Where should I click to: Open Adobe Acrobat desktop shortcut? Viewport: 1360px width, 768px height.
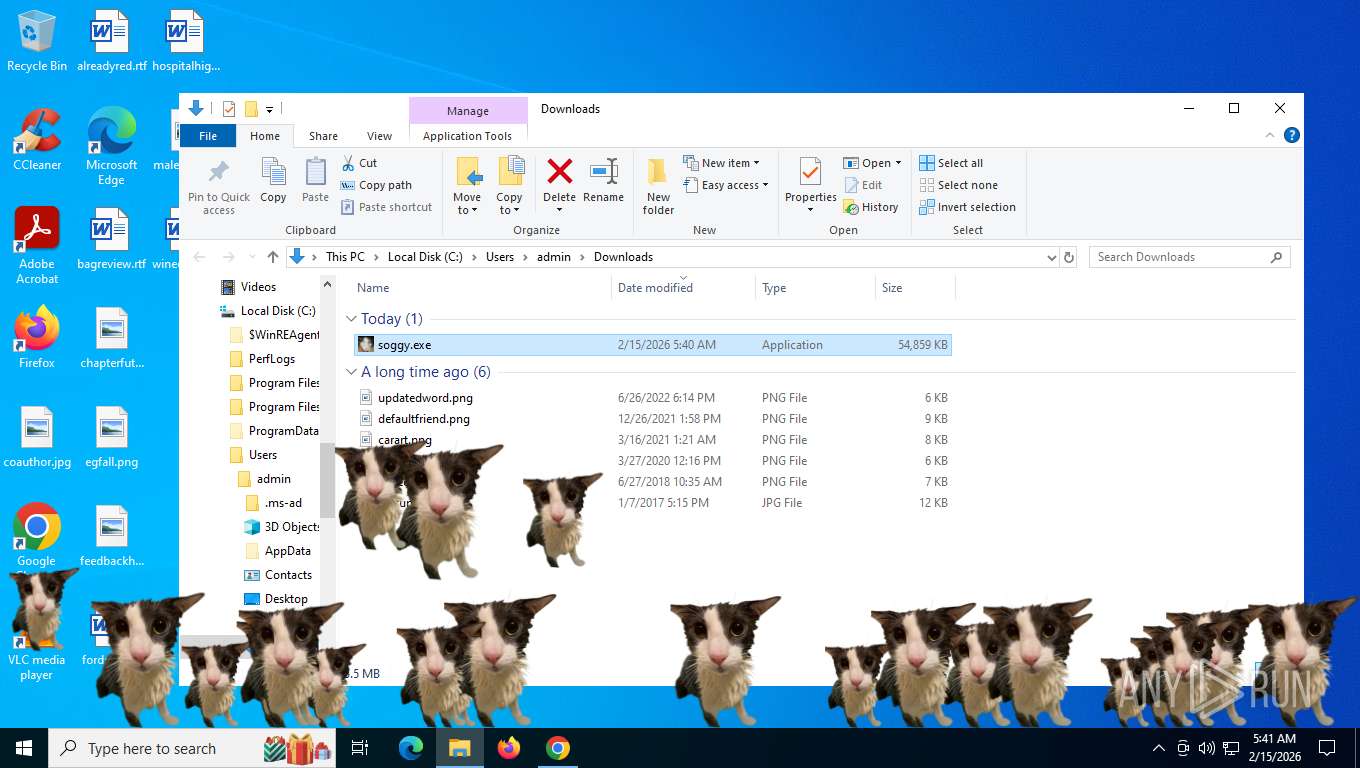37,246
